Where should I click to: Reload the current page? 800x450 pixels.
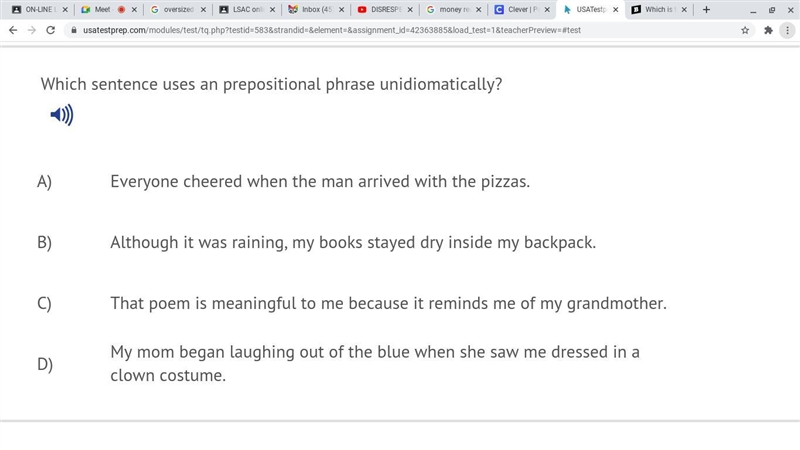pyautogui.click(x=51, y=30)
